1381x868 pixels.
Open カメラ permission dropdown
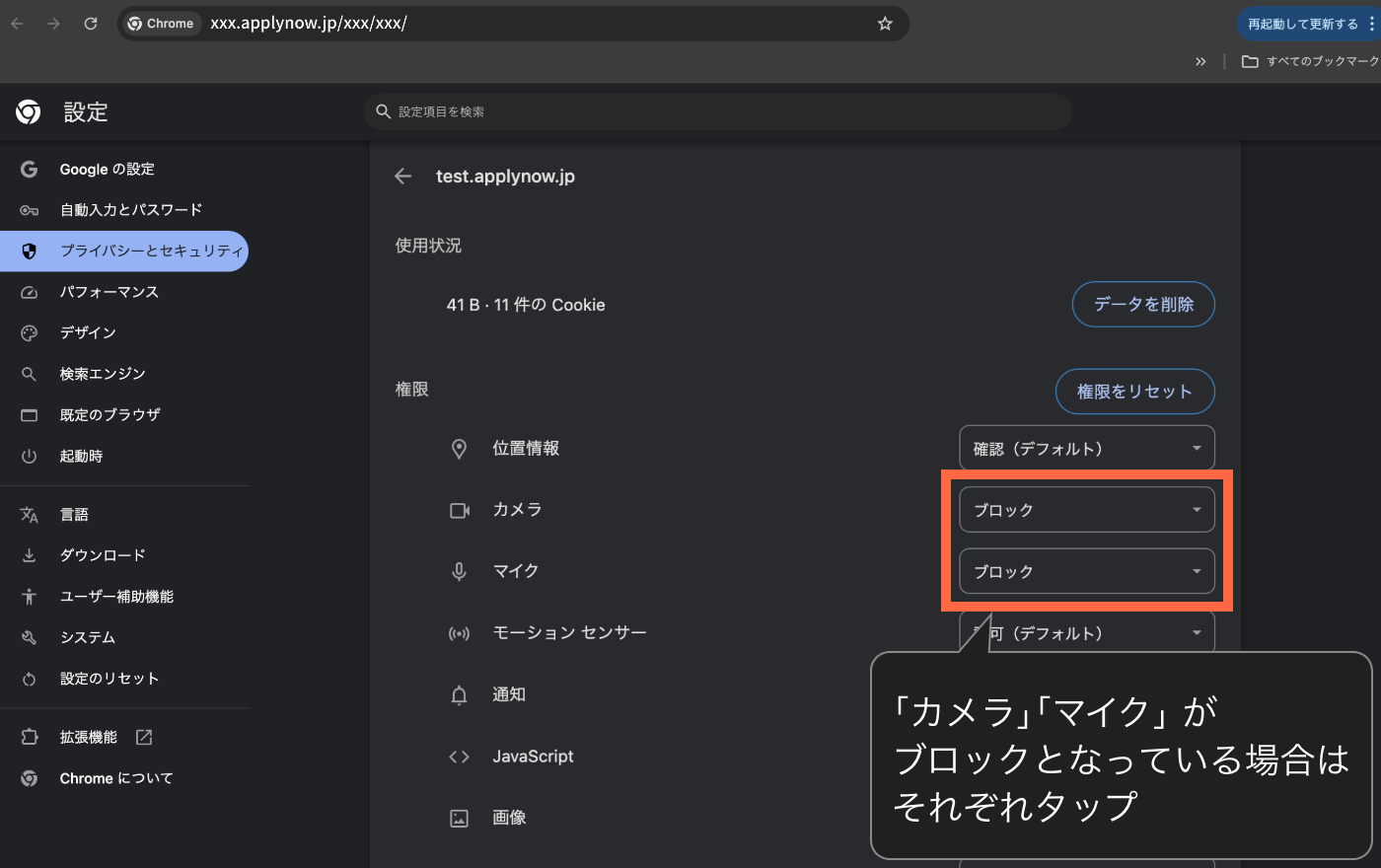click(1087, 510)
